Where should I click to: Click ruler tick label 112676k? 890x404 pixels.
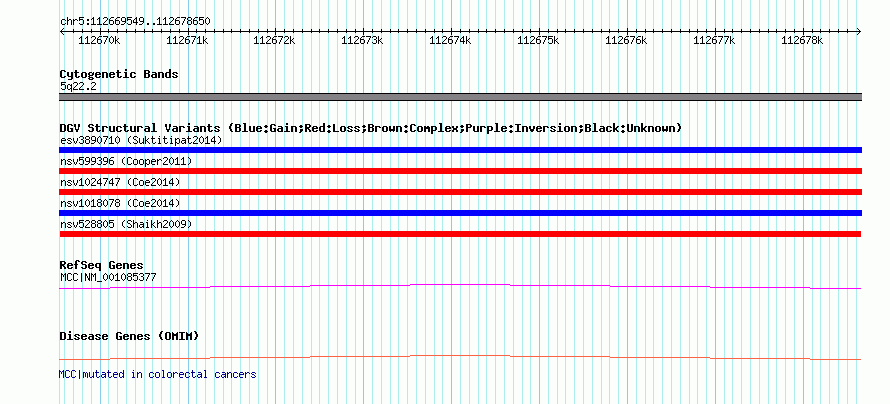(627, 40)
